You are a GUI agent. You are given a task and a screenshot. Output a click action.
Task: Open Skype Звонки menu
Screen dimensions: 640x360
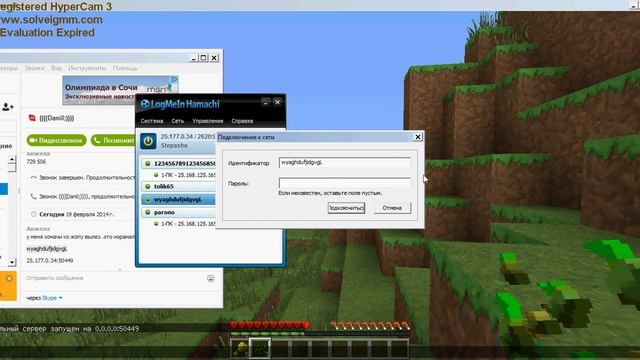[x=34, y=68]
